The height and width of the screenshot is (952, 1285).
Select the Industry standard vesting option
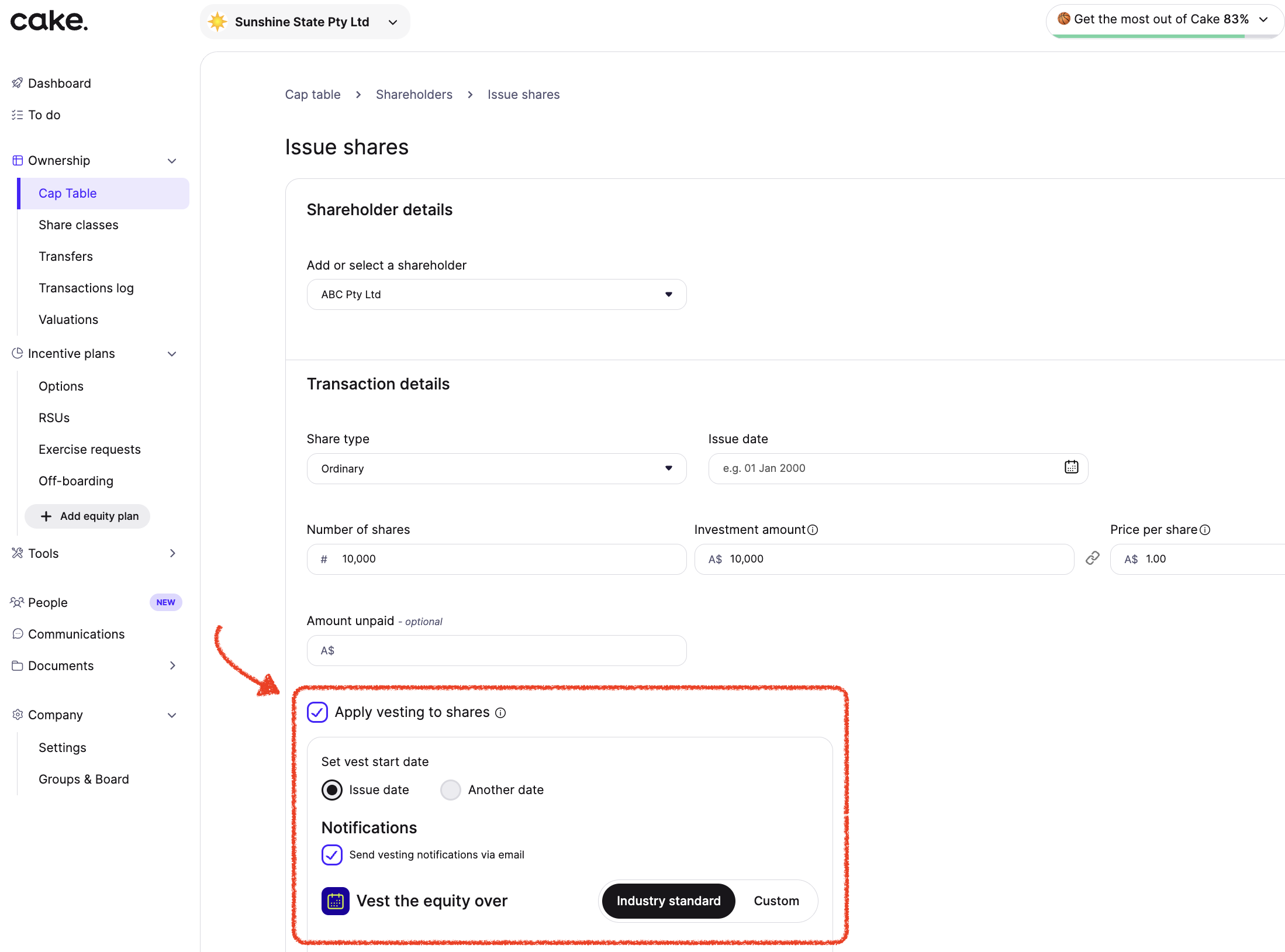click(x=668, y=901)
